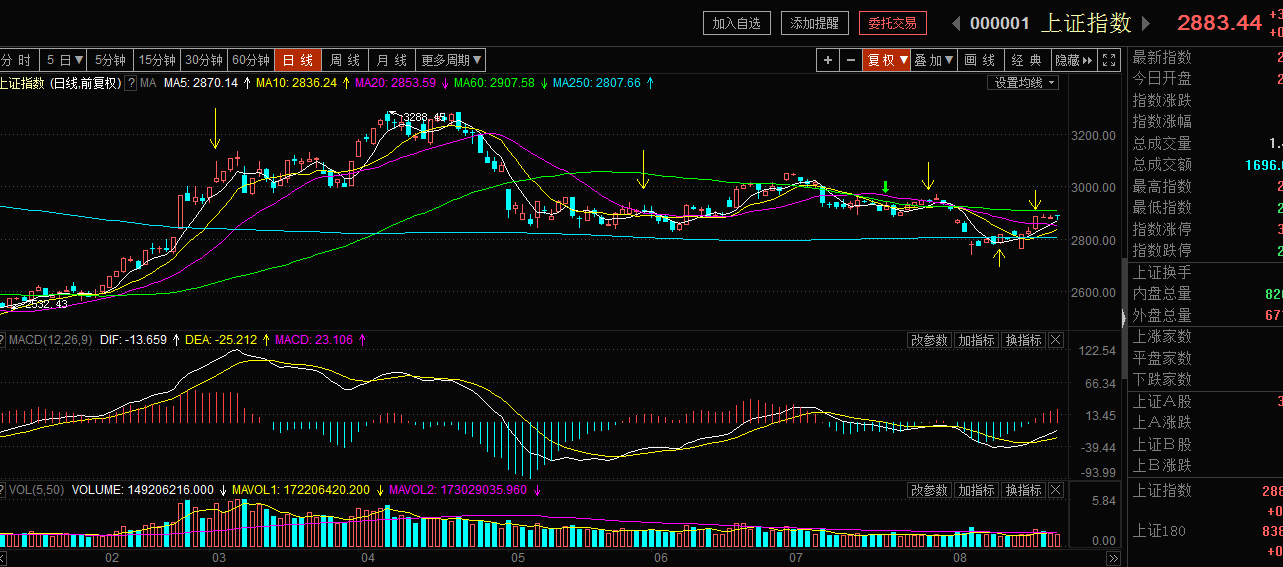Toggle fullscreen chart view icon
1283x567 pixels.
click(1109, 60)
